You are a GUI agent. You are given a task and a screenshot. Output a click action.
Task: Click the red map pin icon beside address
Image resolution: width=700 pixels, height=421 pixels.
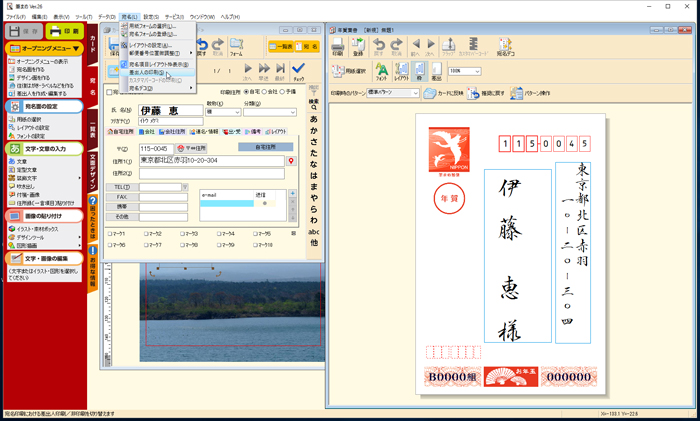click(x=291, y=161)
